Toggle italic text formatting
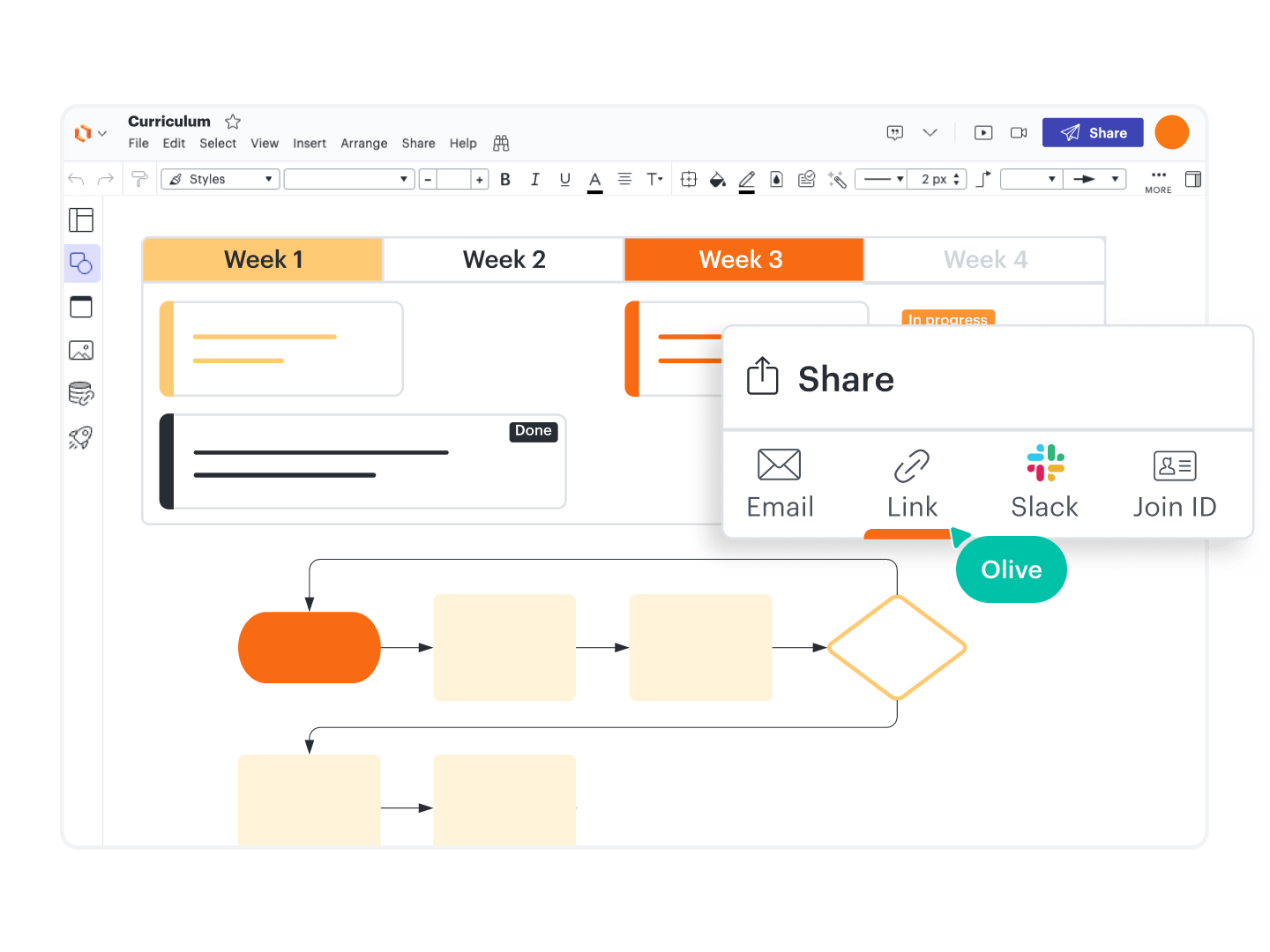 coord(535,179)
